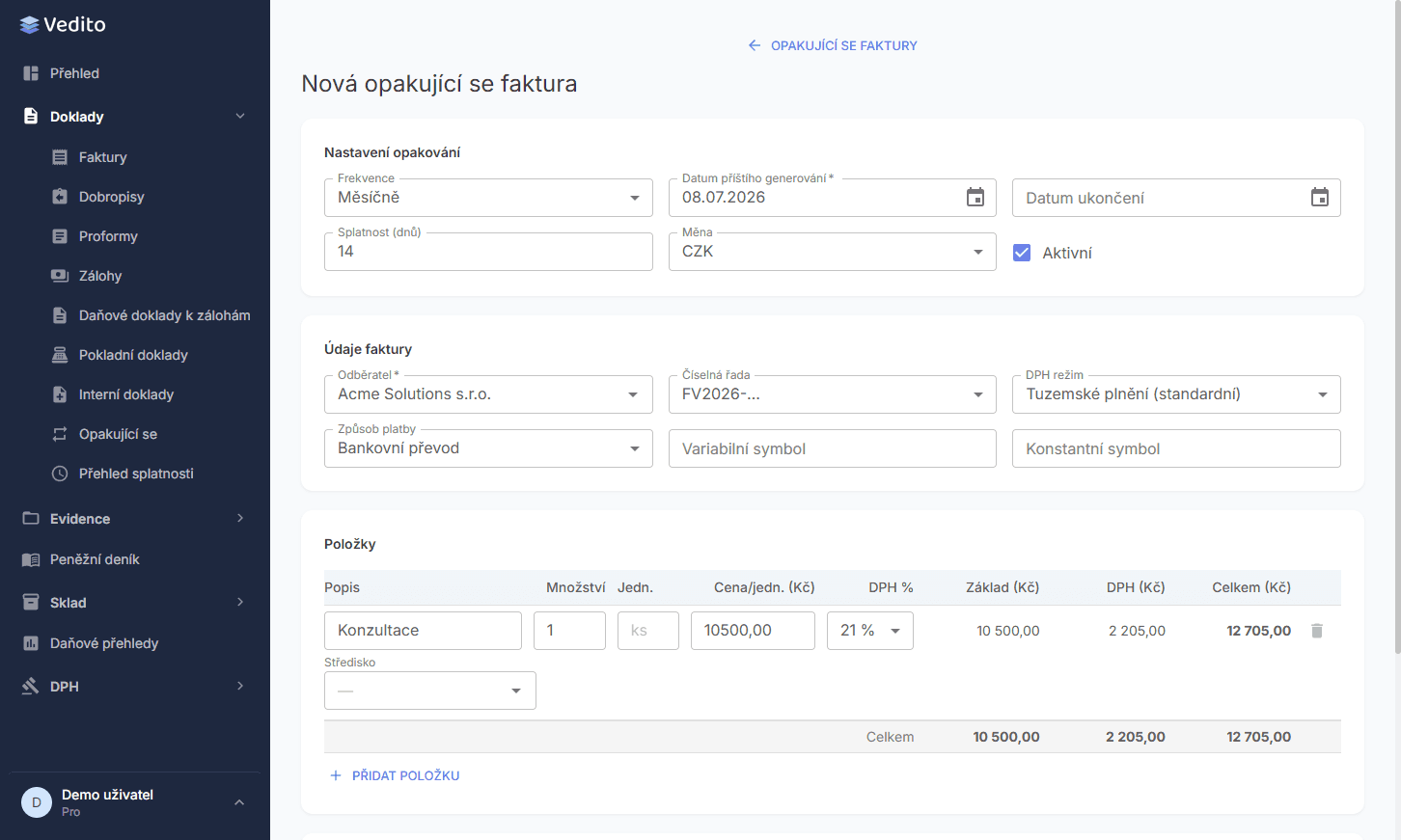The height and width of the screenshot is (840, 1401).
Task: Click the Faktury sidebar icon
Action: [60, 157]
